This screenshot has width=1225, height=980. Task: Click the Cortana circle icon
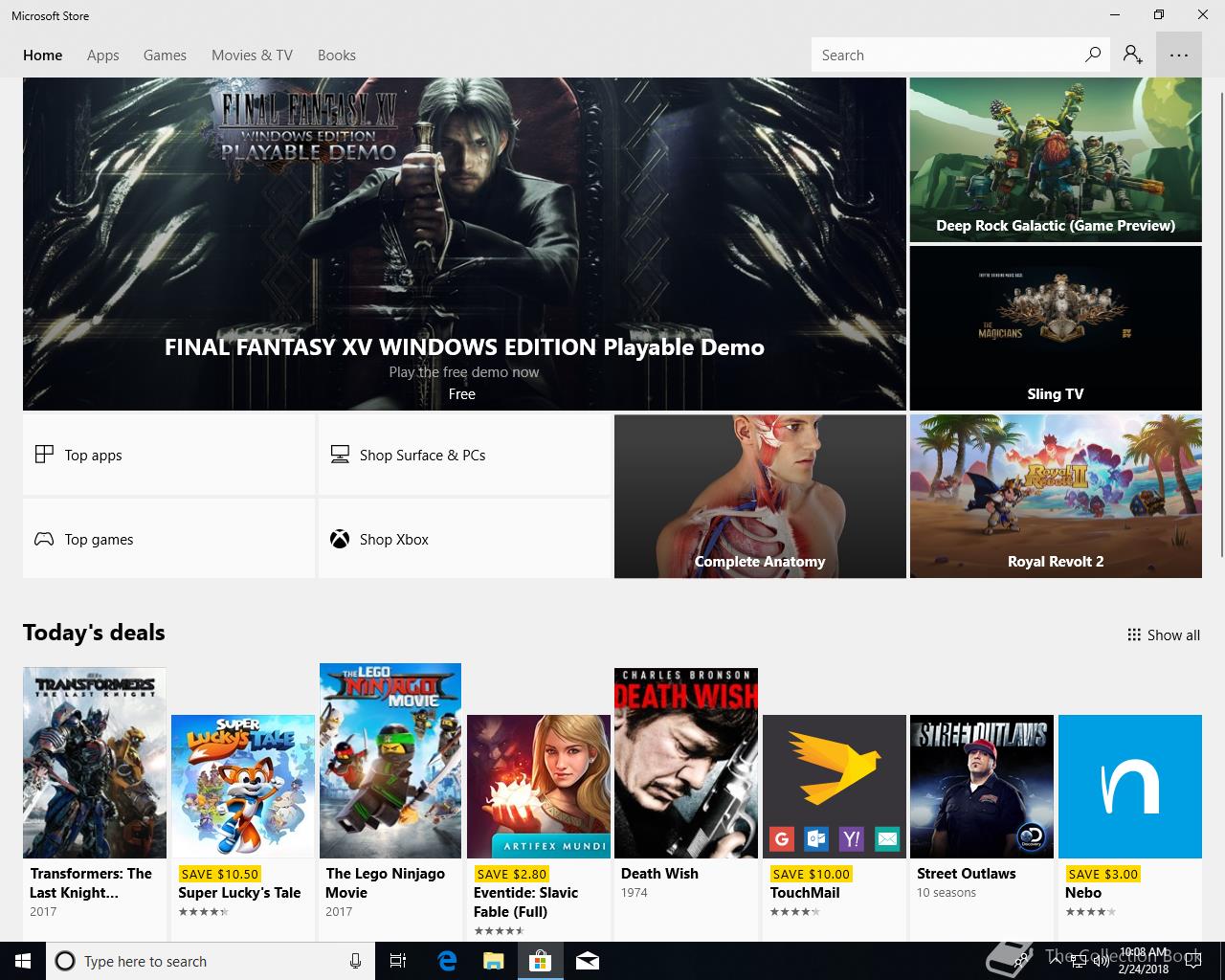[x=65, y=961]
